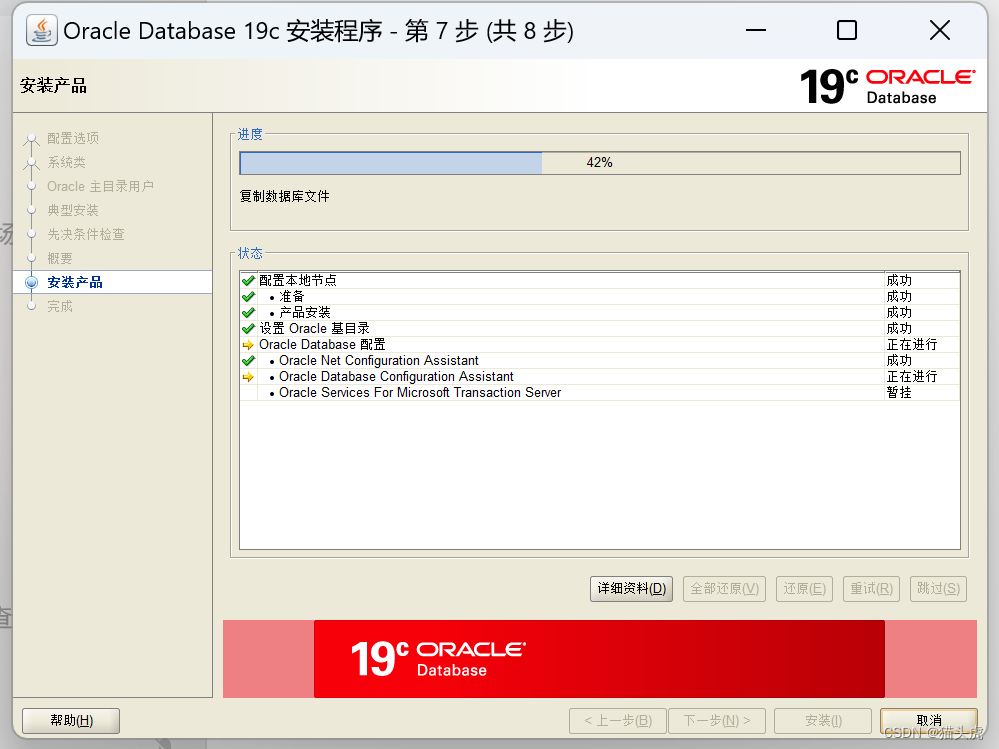Screen dimensions: 999x749
Task: Select the 概要 step in sidebar
Action: tap(60, 259)
